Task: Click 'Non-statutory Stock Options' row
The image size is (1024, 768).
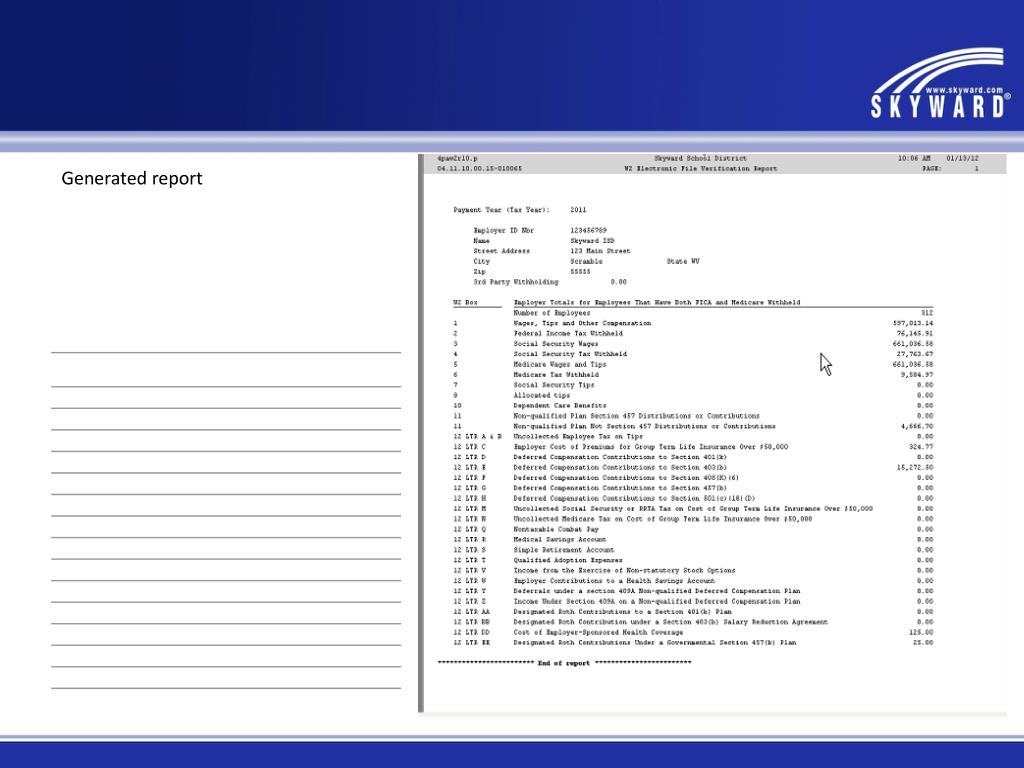Action: click(x=693, y=571)
